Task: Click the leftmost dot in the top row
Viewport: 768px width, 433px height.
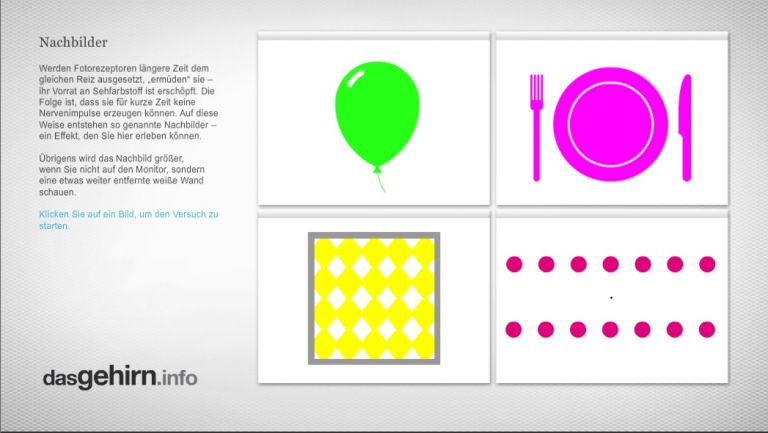Action: click(x=514, y=264)
